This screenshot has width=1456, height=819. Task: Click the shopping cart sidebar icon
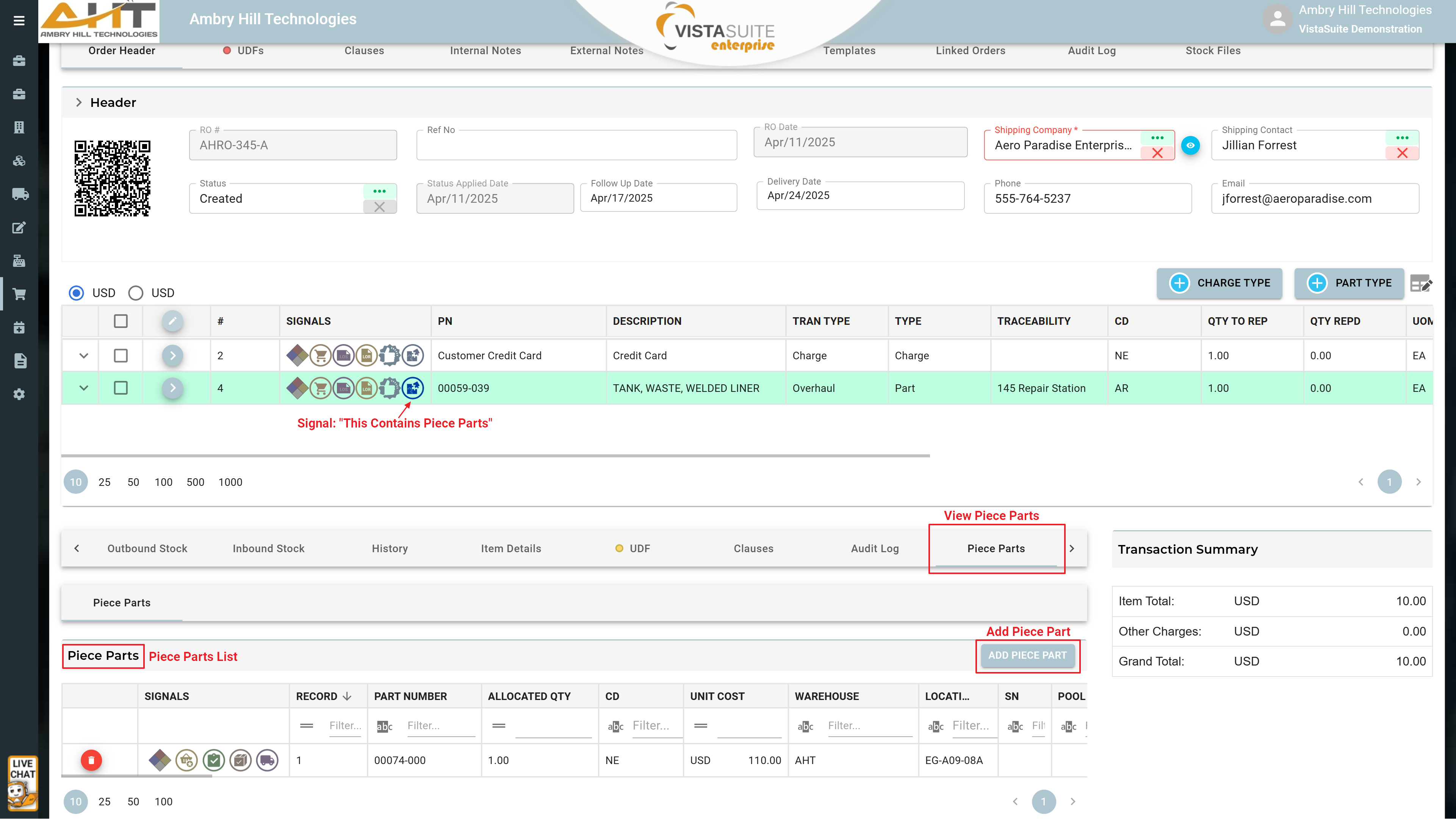[20, 294]
